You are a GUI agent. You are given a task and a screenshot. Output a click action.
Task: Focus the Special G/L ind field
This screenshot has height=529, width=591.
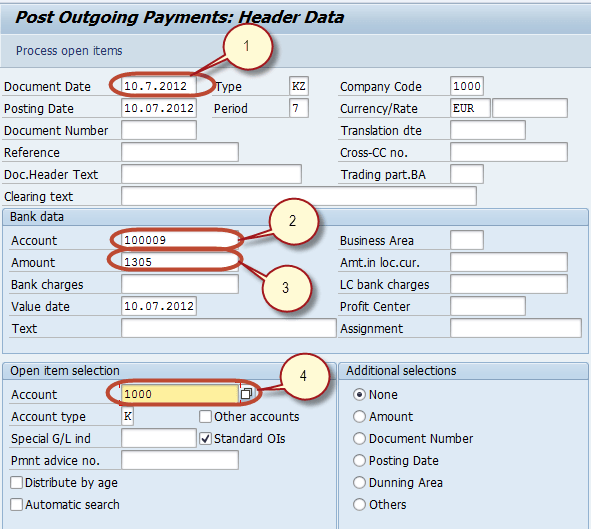(x=159, y=438)
